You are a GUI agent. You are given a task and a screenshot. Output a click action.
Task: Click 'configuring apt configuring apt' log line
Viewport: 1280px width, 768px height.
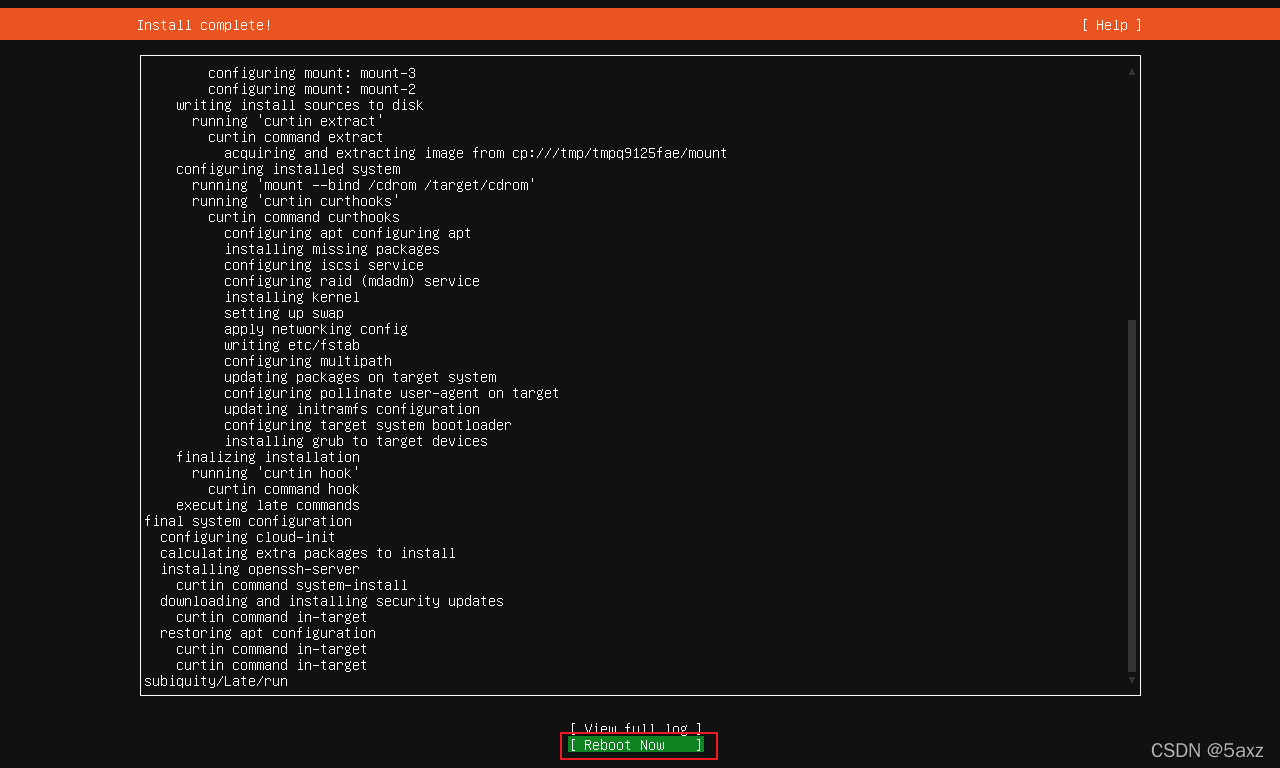[x=348, y=233]
